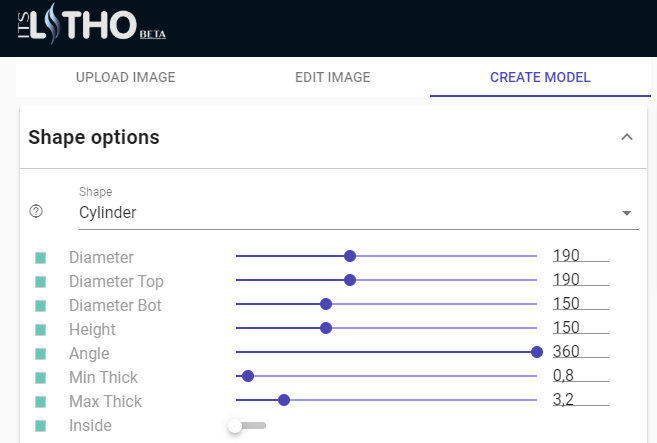Select the Create Model tab

[540, 77]
